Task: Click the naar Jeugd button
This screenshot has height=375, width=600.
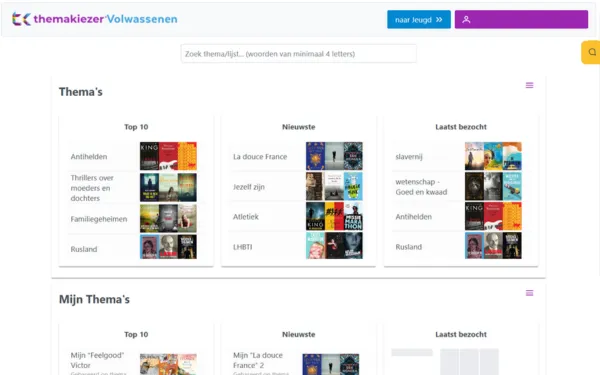Action: pyautogui.click(x=419, y=20)
